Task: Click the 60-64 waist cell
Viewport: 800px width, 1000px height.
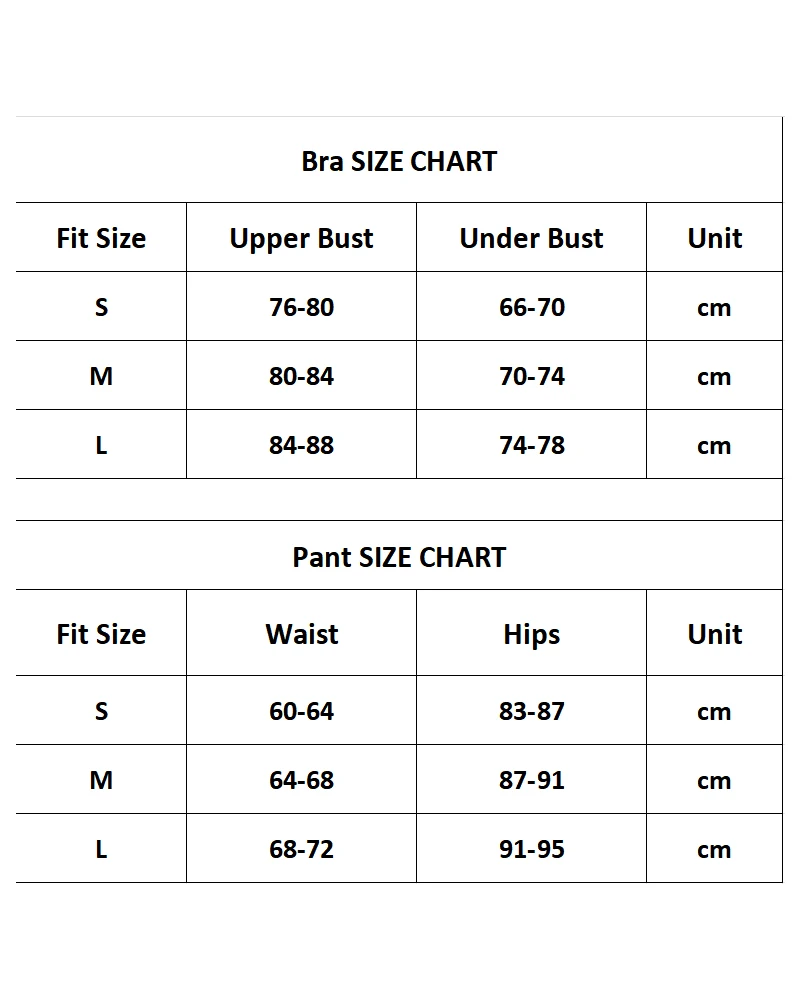Action: click(301, 710)
